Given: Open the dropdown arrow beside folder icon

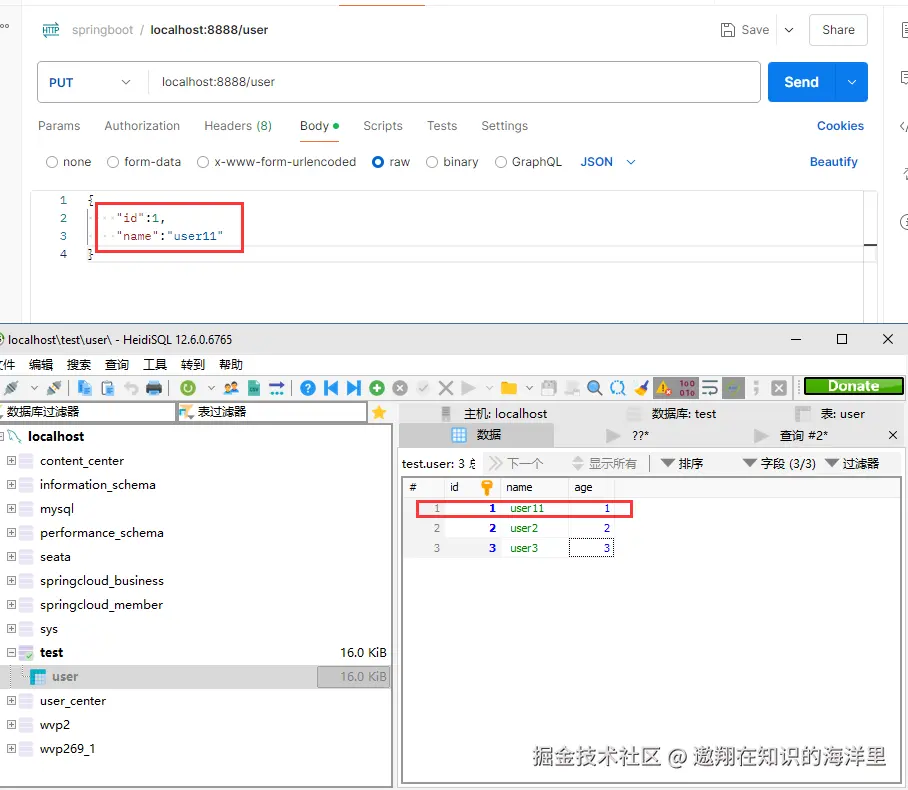Looking at the screenshot, I should click(x=529, y=388).
